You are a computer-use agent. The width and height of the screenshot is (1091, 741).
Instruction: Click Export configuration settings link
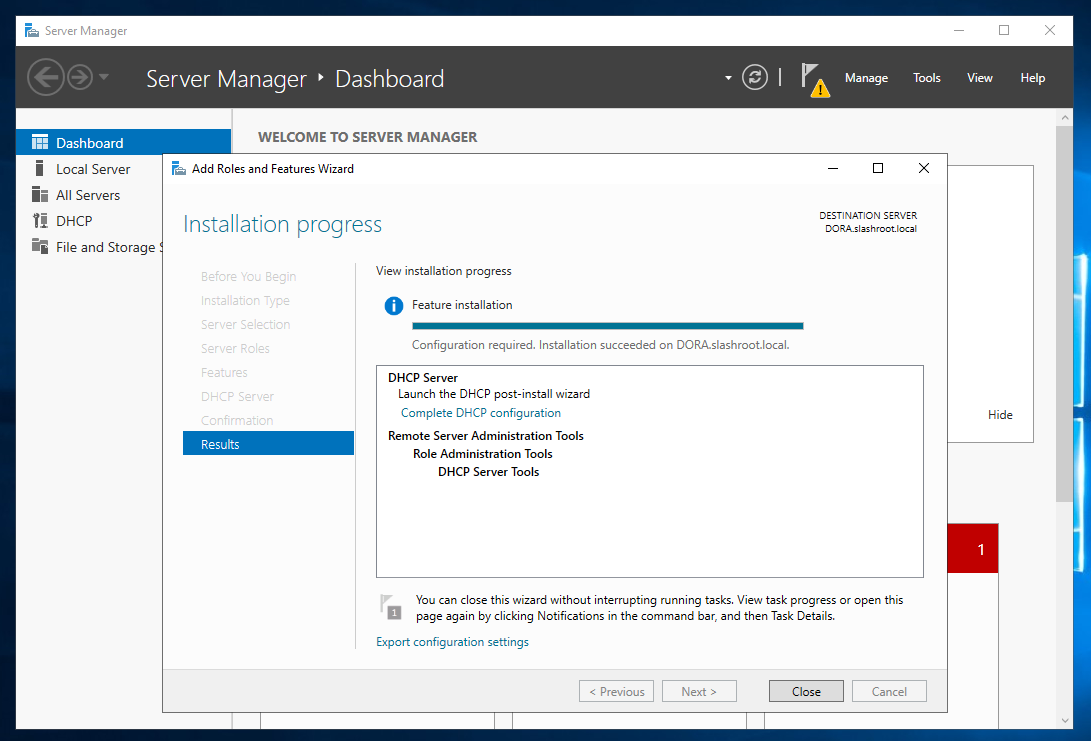point(452,642)
